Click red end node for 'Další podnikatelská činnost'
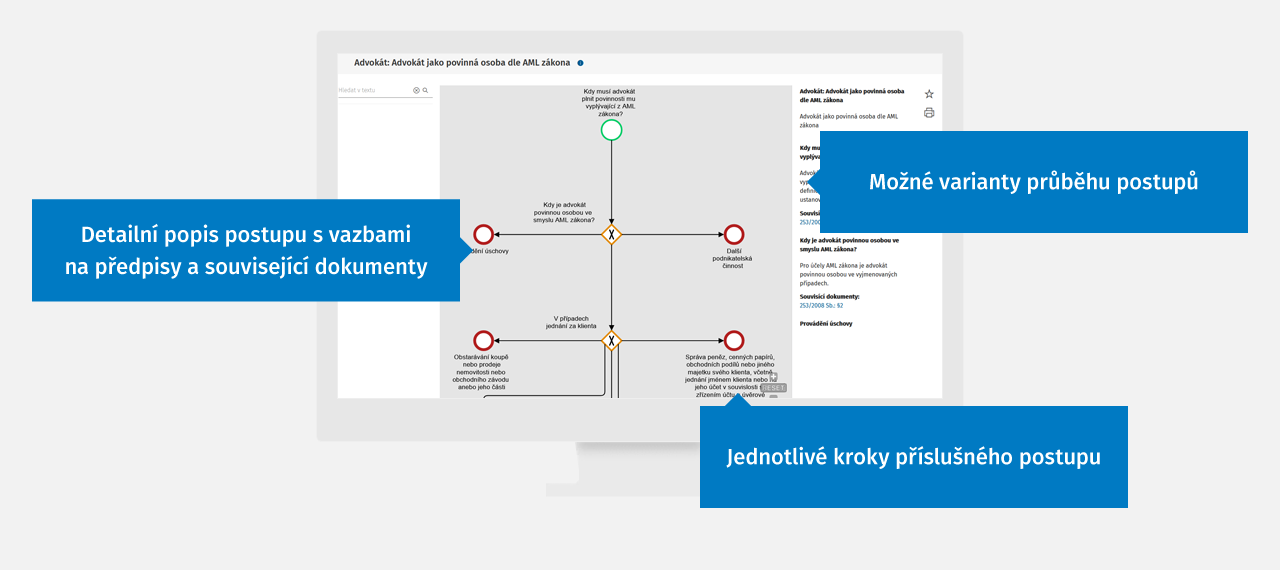 pos(734,234)
